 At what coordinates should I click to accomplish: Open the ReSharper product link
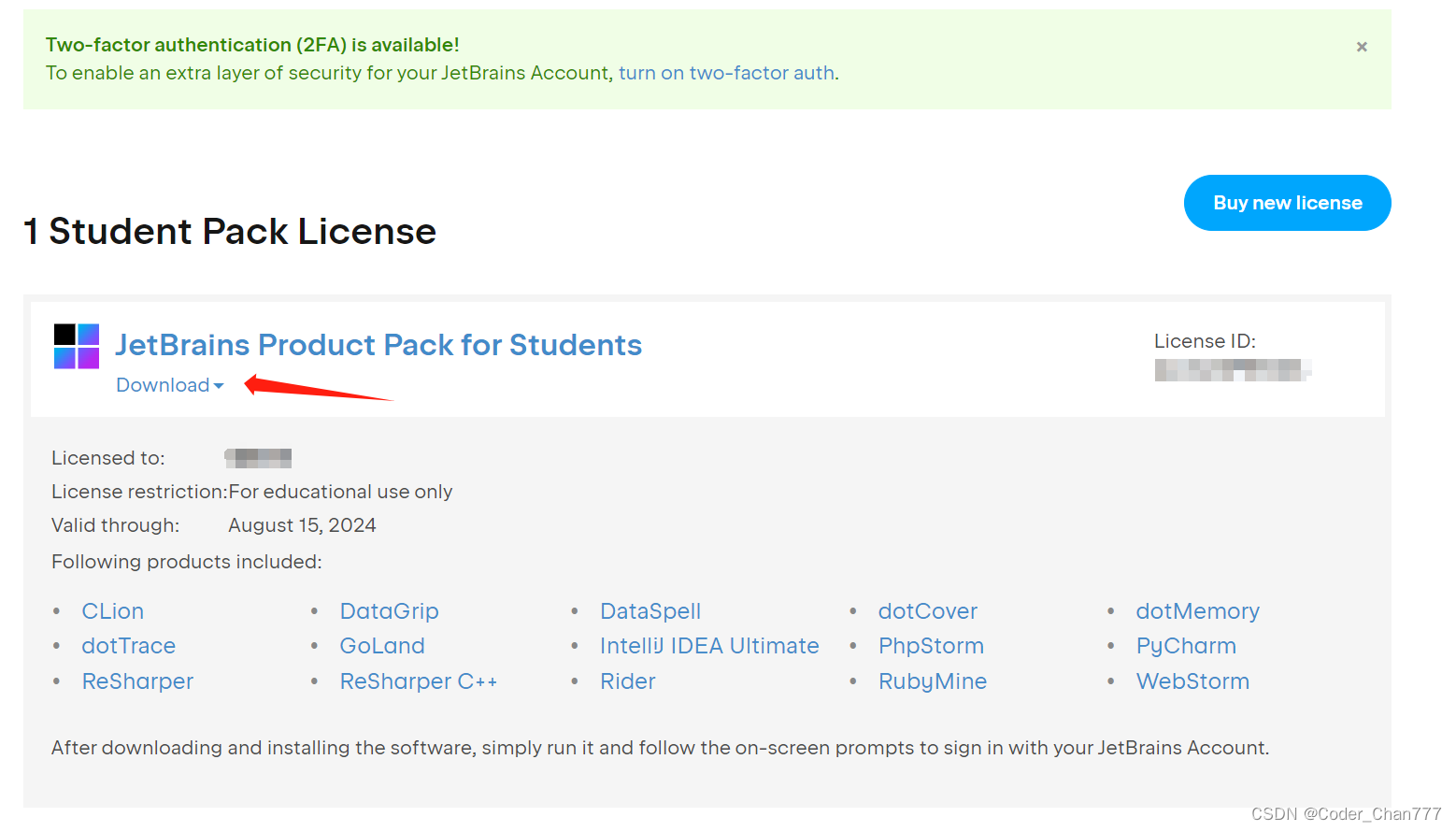[x=137, y=681]
